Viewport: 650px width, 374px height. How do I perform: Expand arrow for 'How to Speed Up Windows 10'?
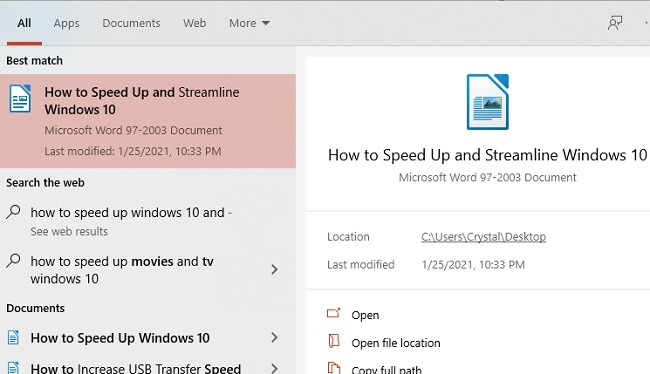pos(274,338)
